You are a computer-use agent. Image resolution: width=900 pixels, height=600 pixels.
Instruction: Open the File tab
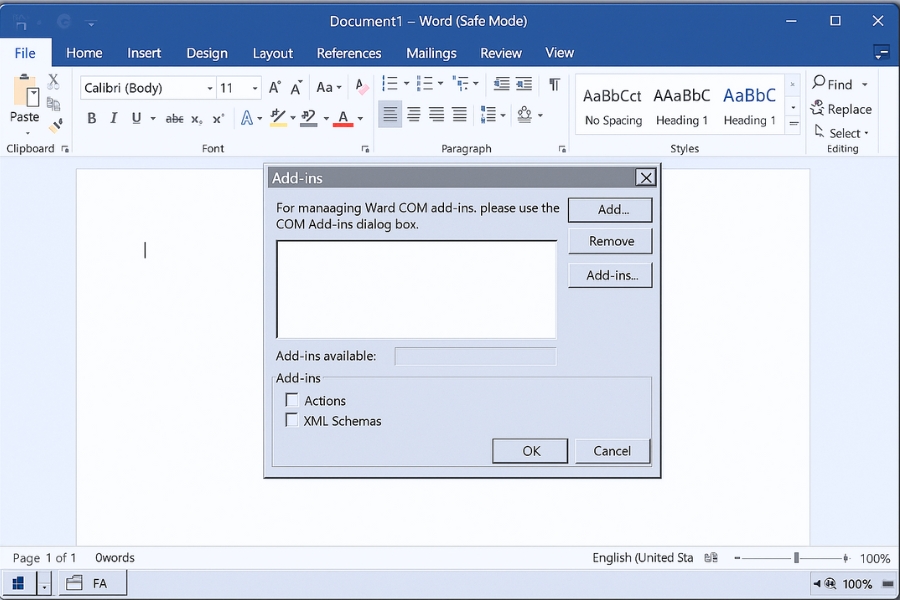coord(25,53)
